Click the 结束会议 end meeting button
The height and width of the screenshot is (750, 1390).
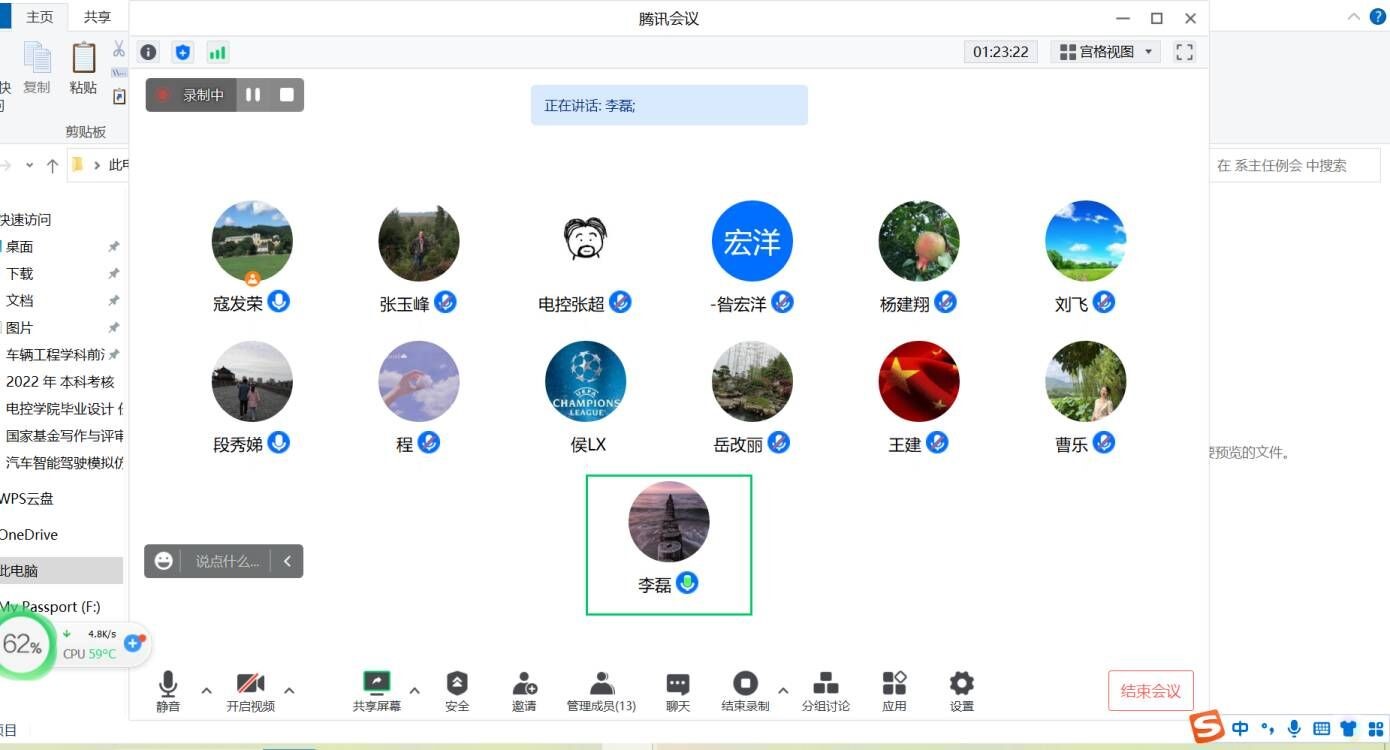click(x=1150, y=691)
